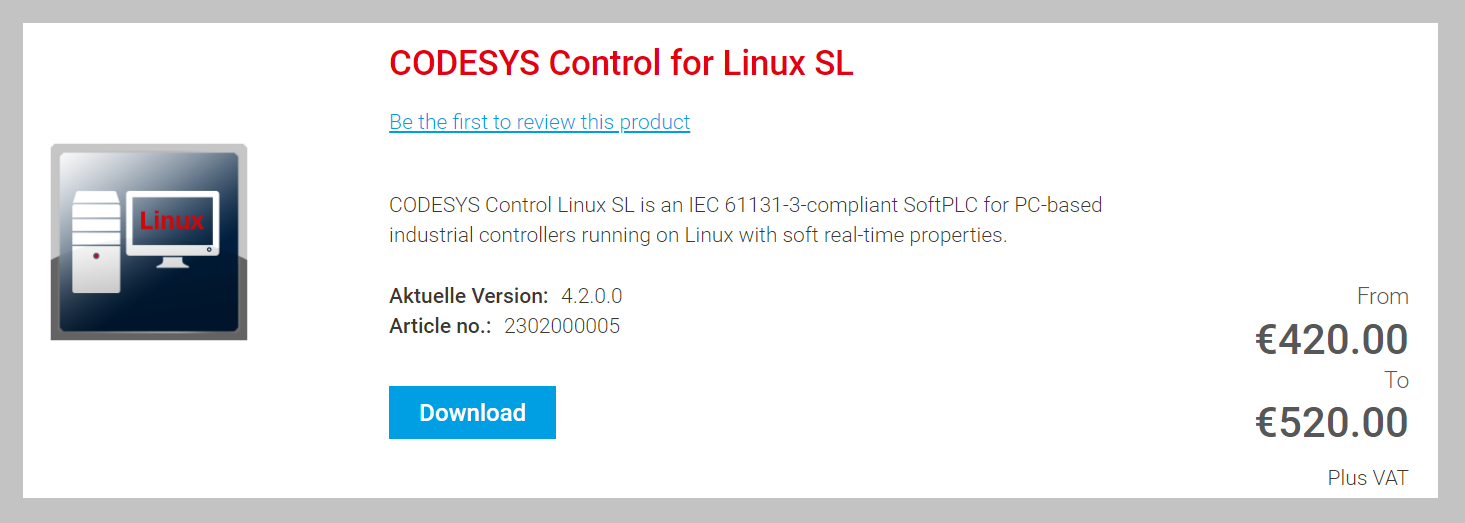Click the Aktuelle Version label

coord(469,296)
